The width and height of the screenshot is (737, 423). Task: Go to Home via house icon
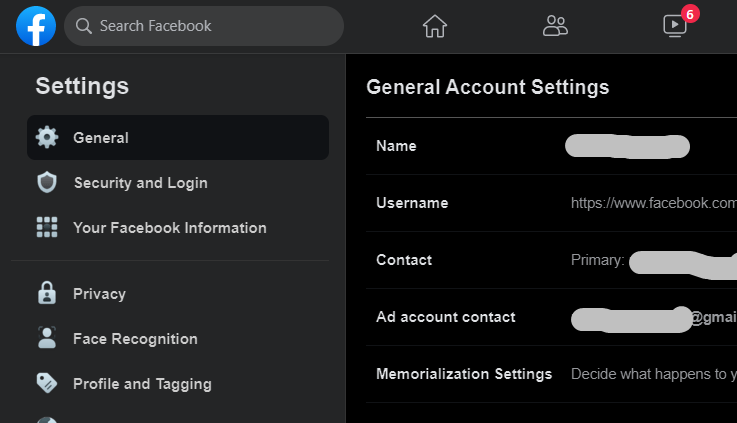point(434,26)
